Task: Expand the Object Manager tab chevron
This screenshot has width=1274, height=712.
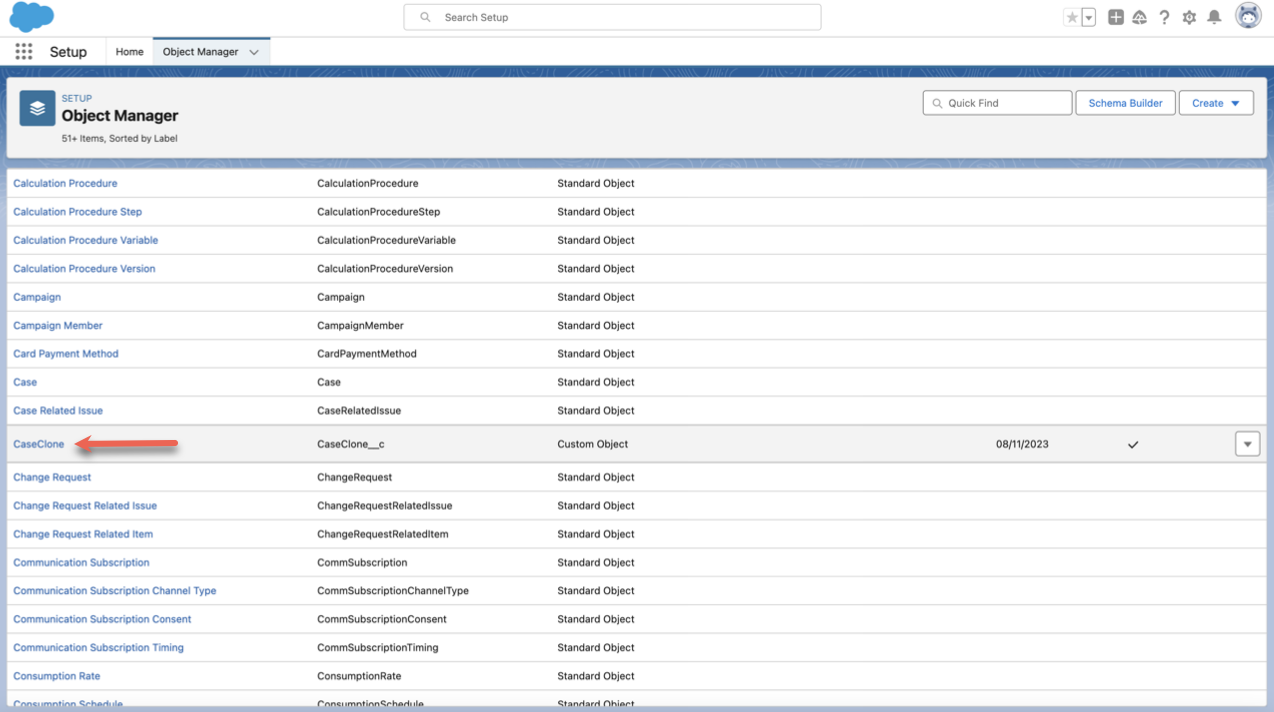Action: pos(254,52)
